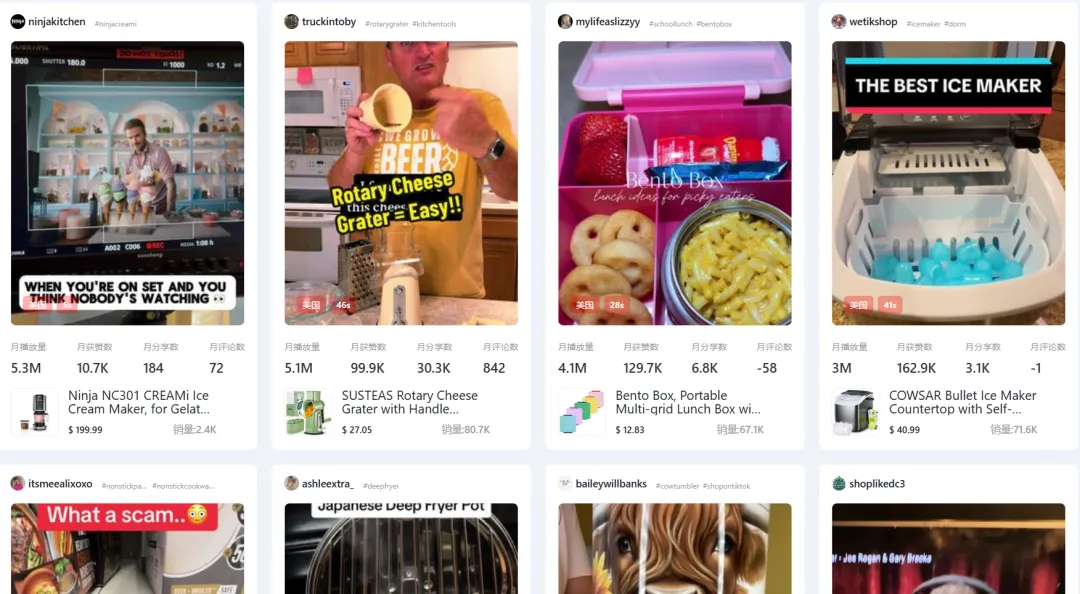Click wetikshop profile avatar
The width and height of the screenshot is (1080, 594).
tap(838, 22)
